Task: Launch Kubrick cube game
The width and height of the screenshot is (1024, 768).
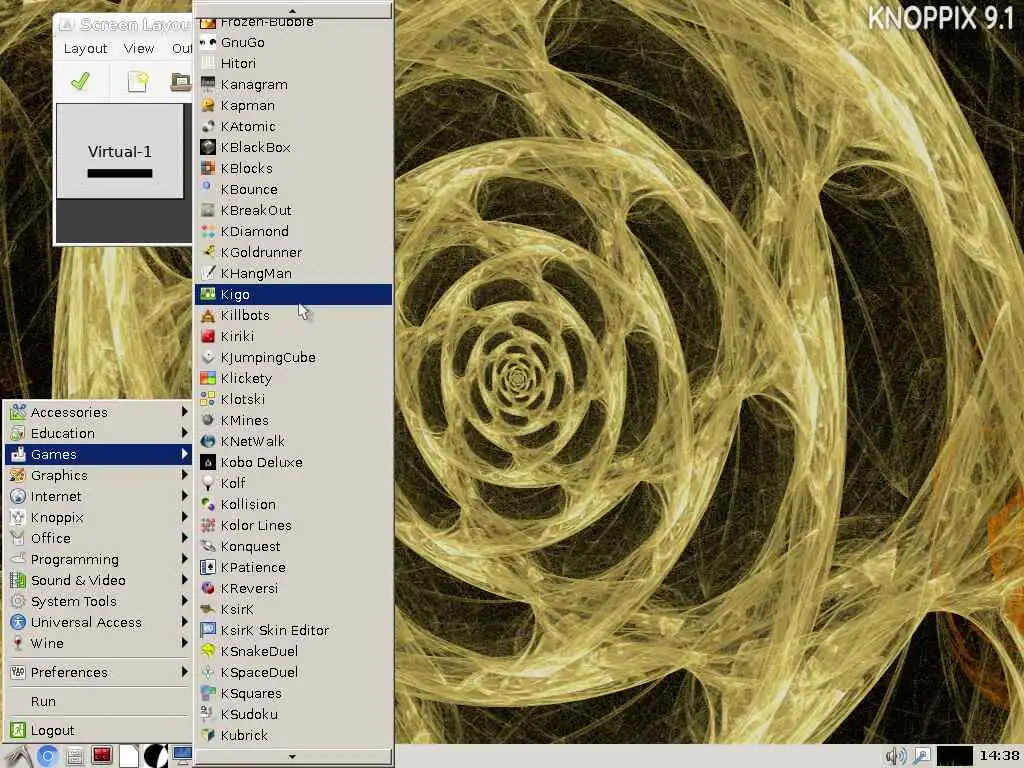Action: click(x=293, y=735)
